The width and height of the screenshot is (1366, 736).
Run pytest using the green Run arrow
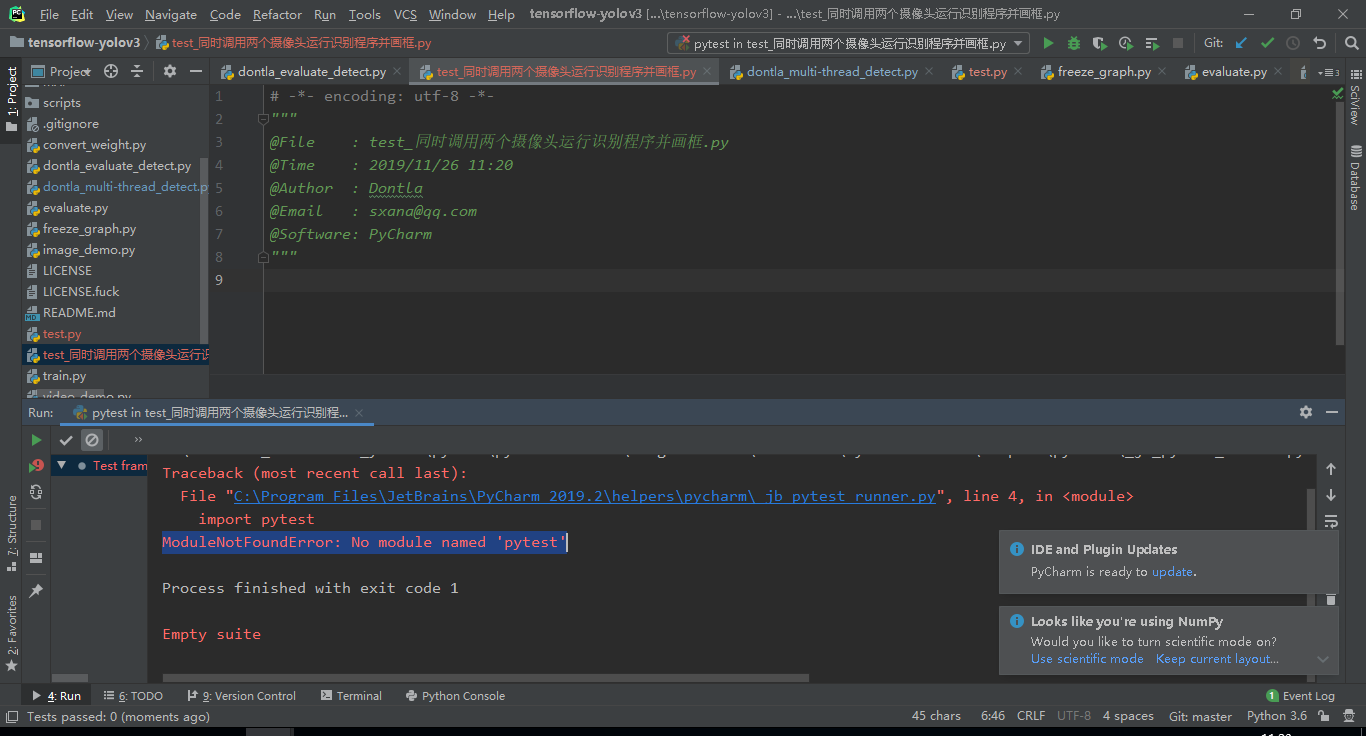tap(1047, 43)
